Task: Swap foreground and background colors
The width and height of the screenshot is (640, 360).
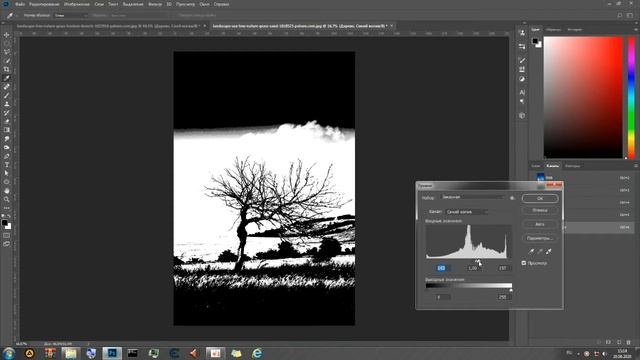Action: [9, 216]
